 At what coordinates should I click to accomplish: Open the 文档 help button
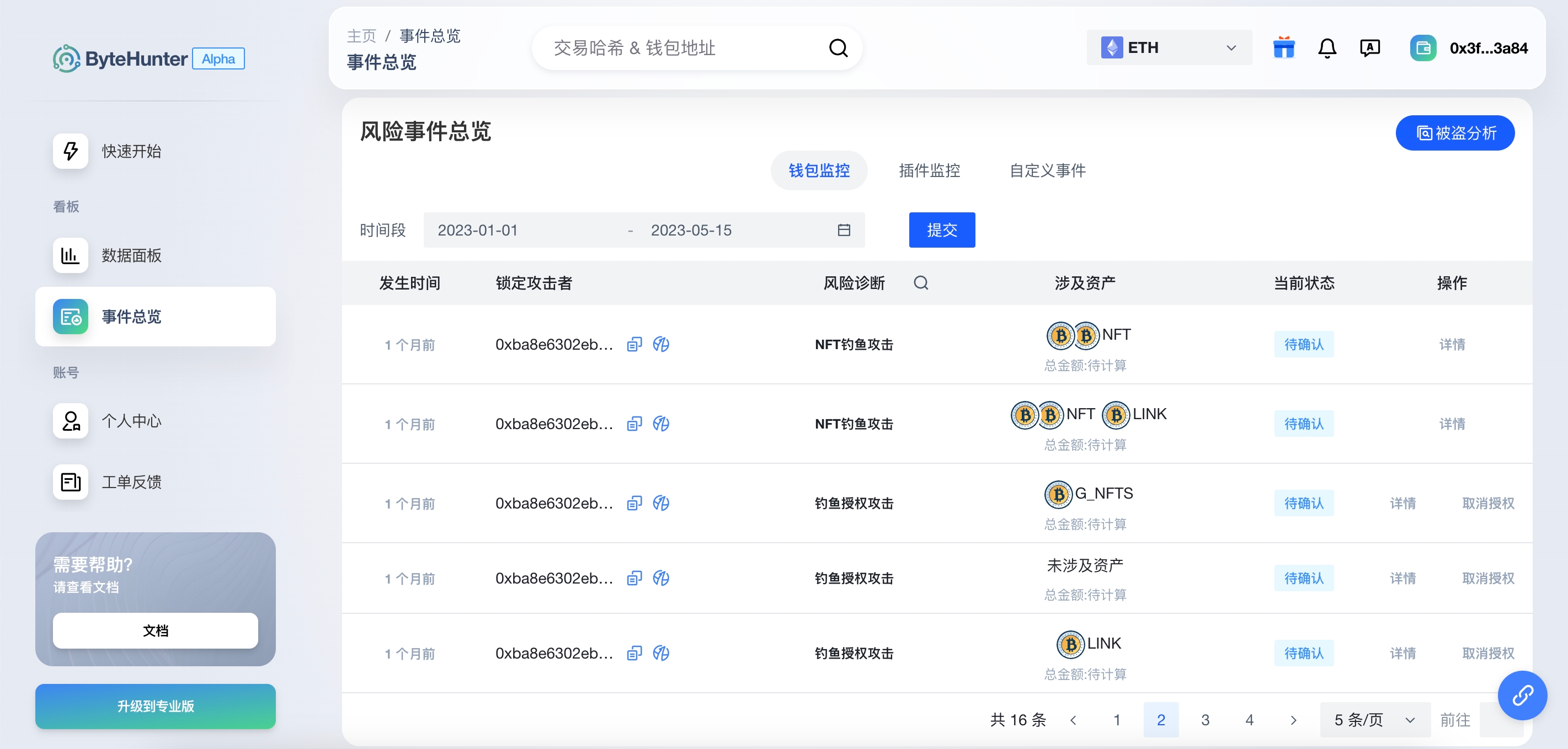(x=155, y=630)
